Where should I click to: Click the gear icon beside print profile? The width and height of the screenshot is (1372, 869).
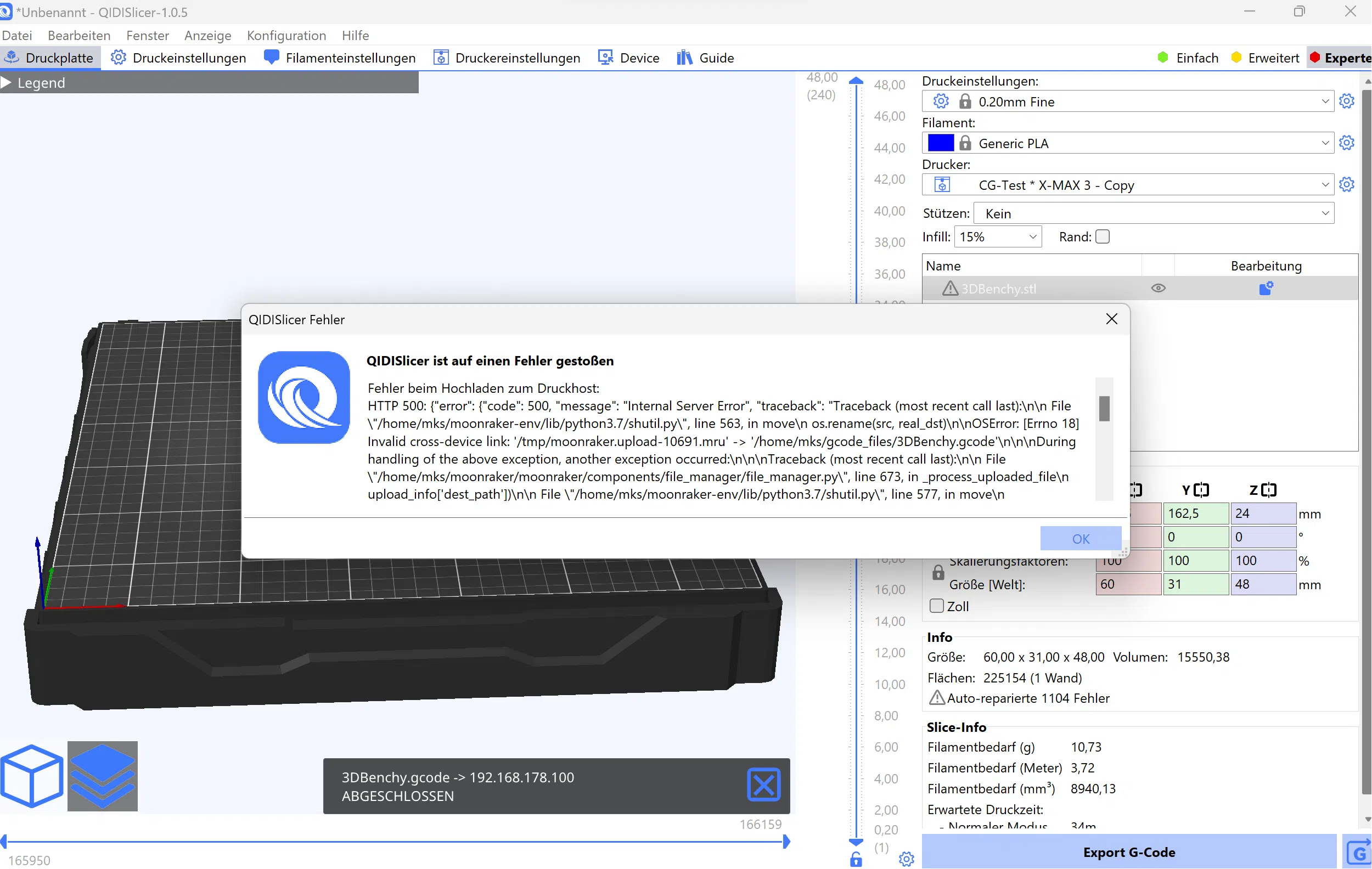coord(1347,101)
